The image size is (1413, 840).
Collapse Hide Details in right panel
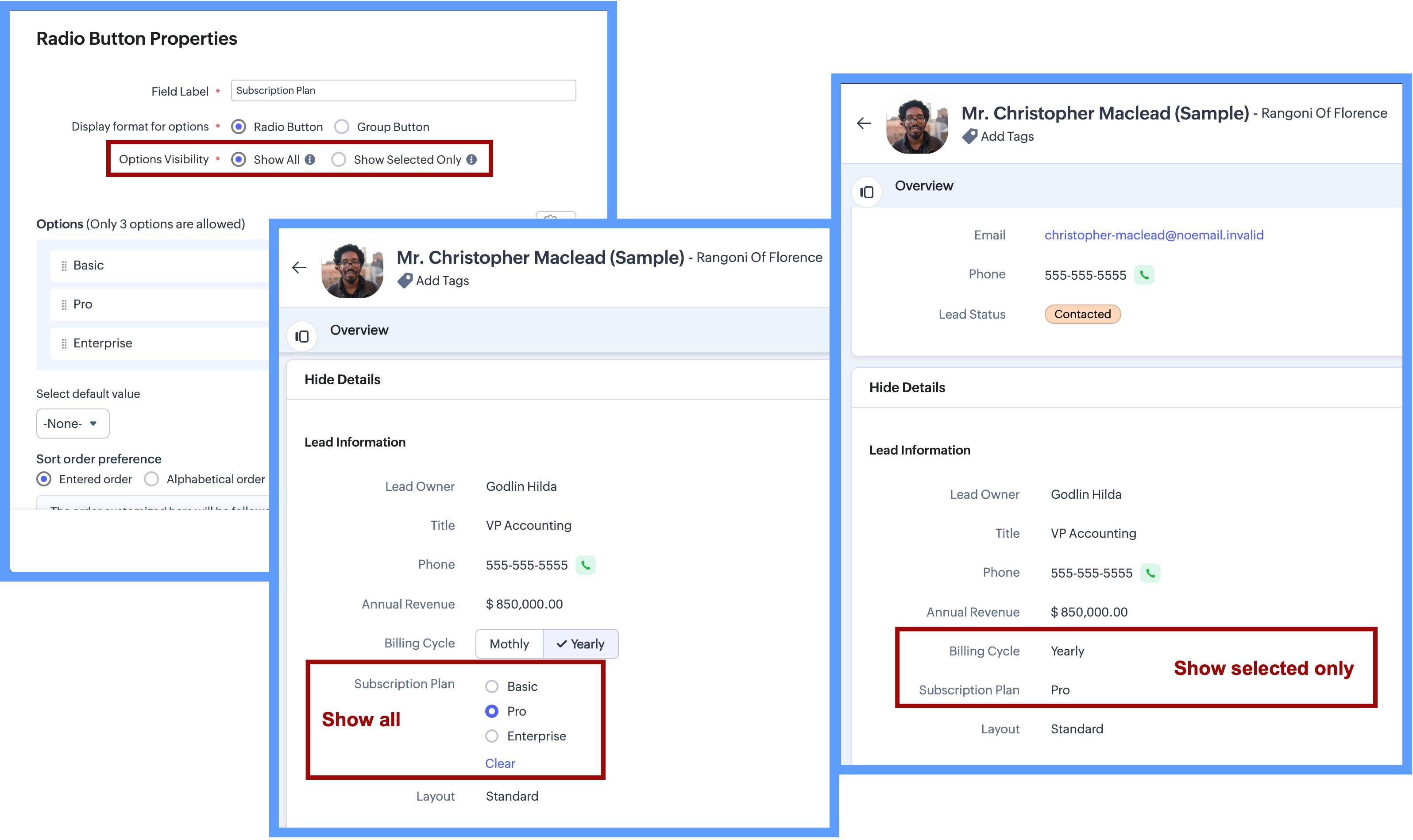(x=907, y=387)
